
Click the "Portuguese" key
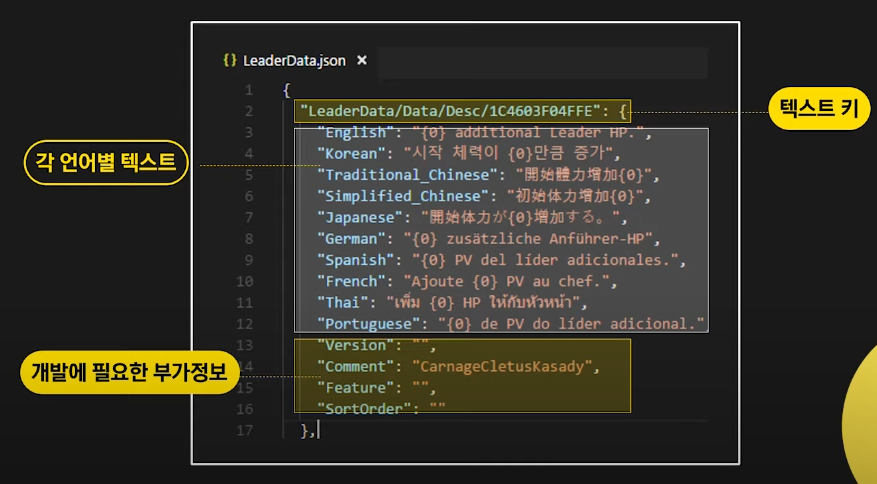(369, 324)
